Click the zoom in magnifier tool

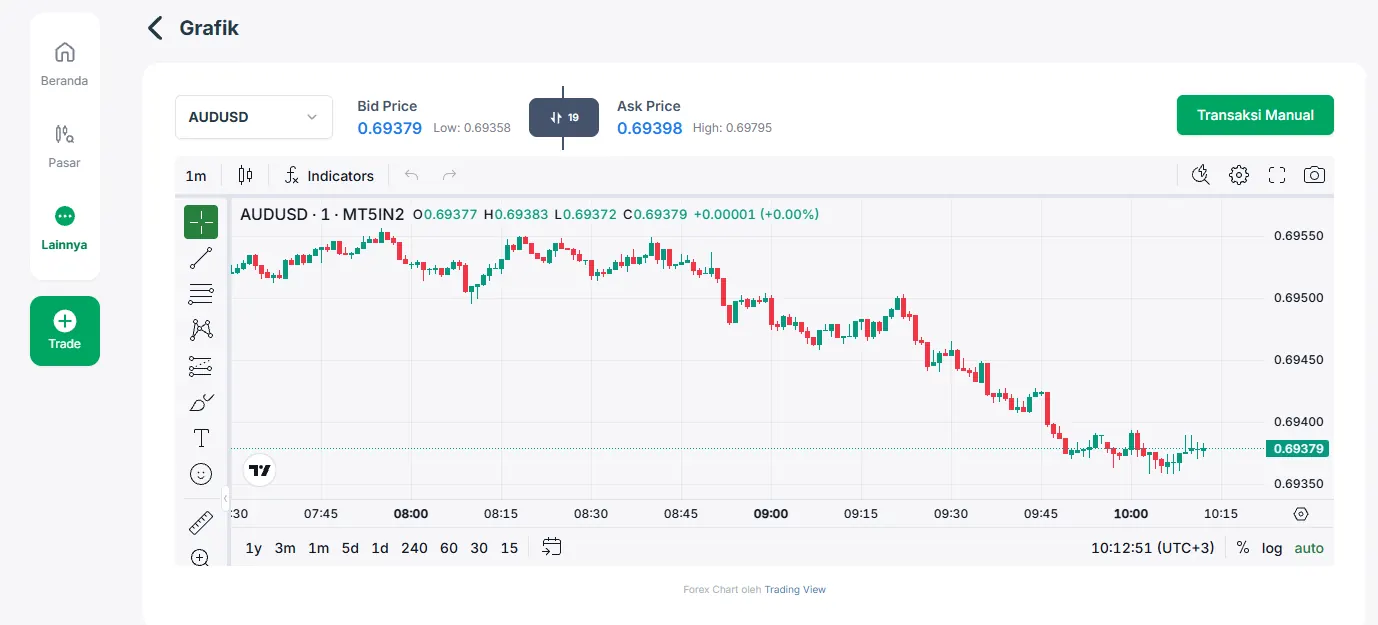201,556
